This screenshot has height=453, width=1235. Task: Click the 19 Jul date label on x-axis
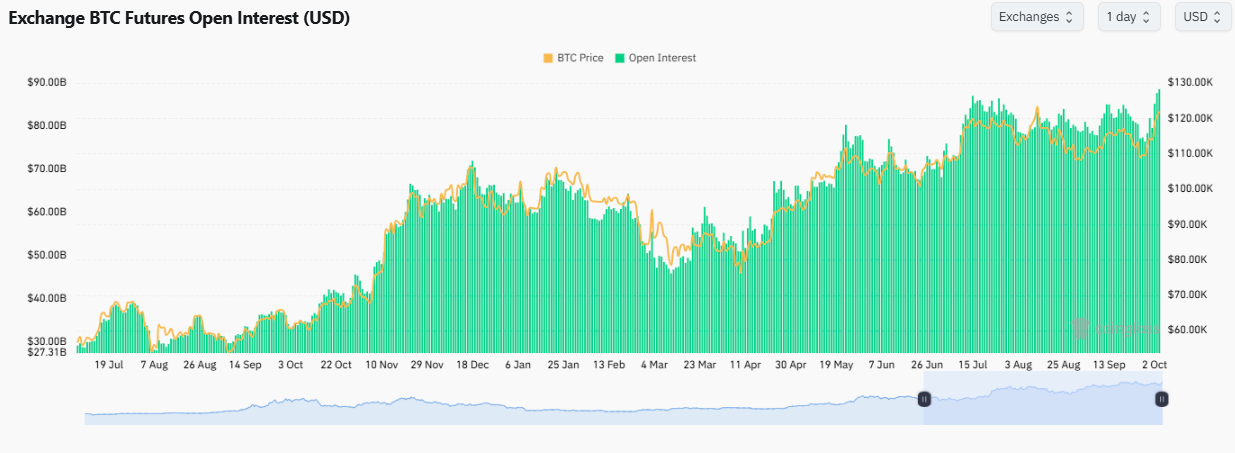click(109, 365)
